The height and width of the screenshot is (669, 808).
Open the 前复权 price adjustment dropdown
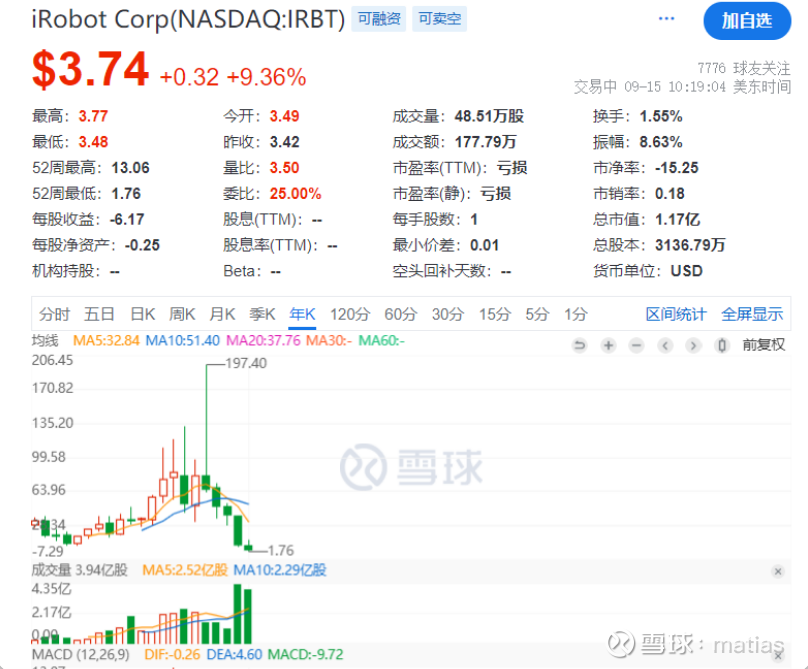click(x=763, y=345)
